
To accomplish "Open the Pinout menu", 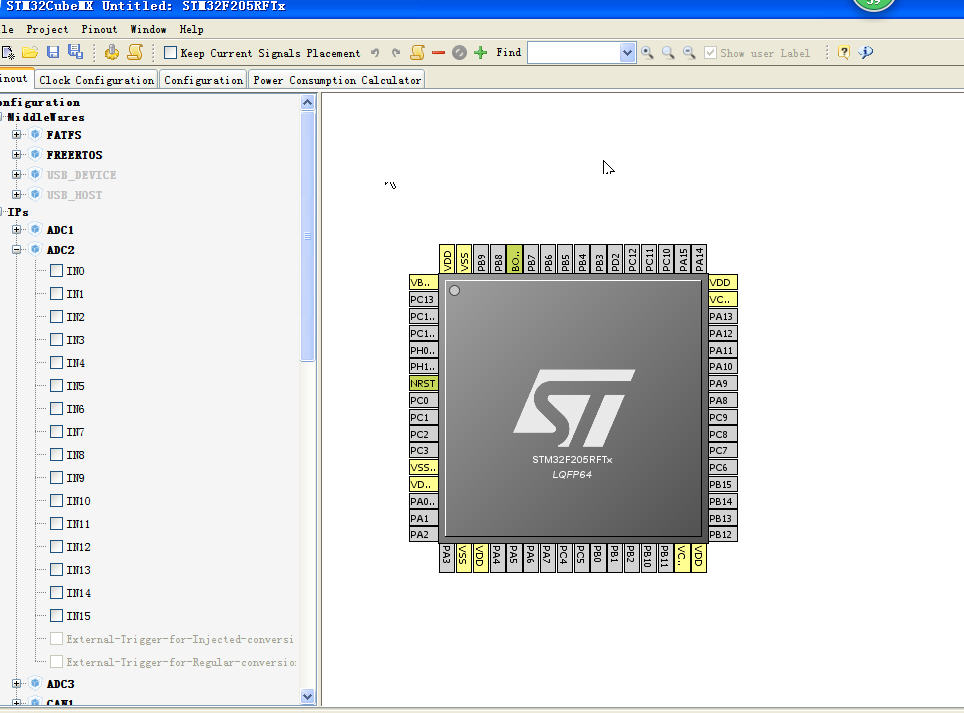I will pos(99,30).
